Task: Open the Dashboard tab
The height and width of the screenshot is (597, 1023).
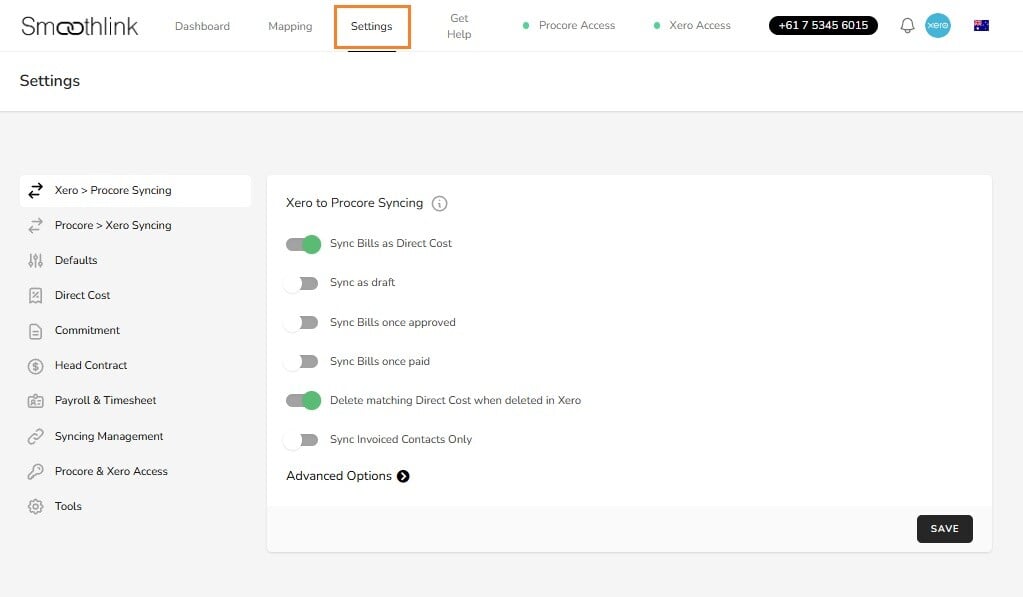Action: point(202,26)
